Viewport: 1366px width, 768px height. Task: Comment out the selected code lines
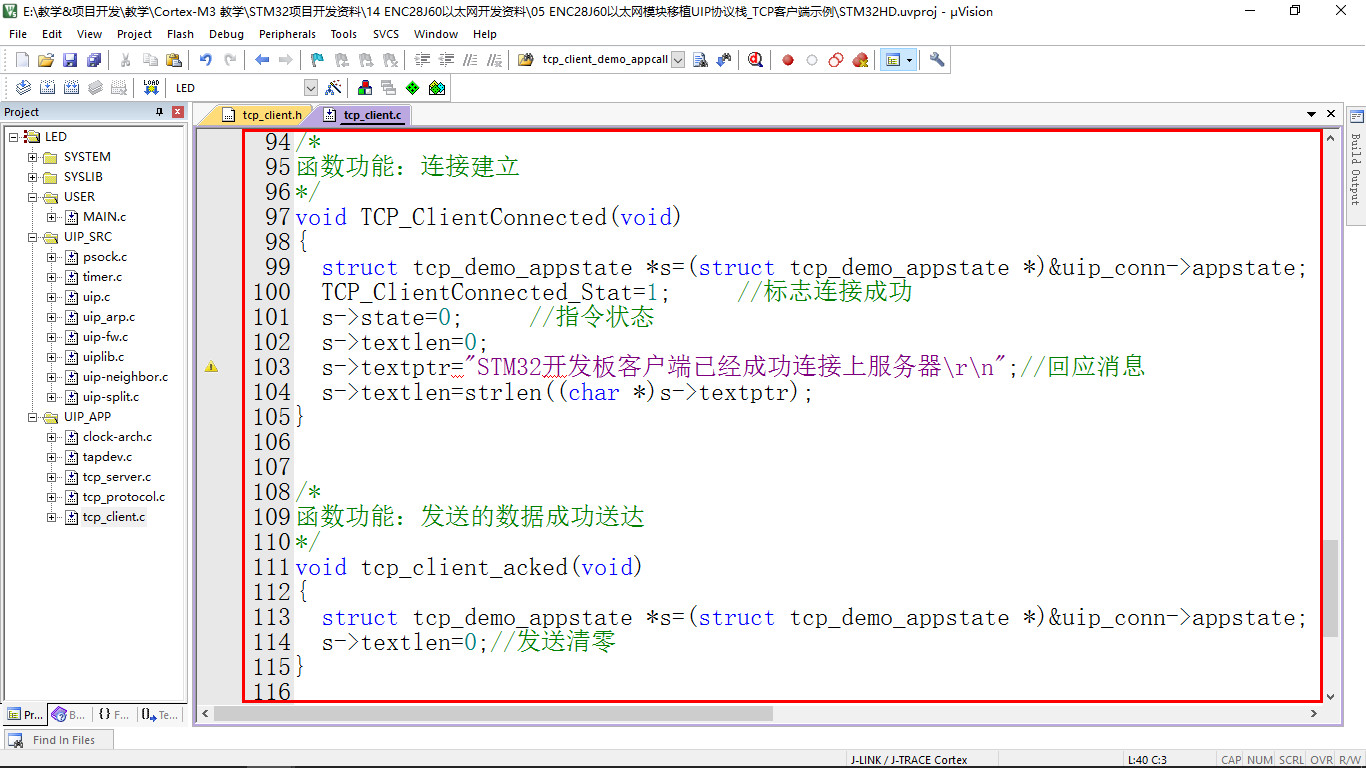pyautogui.click(x=470, y=60)
